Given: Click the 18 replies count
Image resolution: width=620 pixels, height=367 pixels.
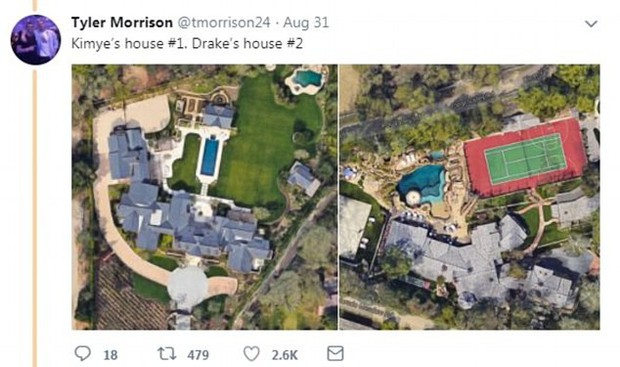Looking at the screenshot, I should tap(110, 355).
